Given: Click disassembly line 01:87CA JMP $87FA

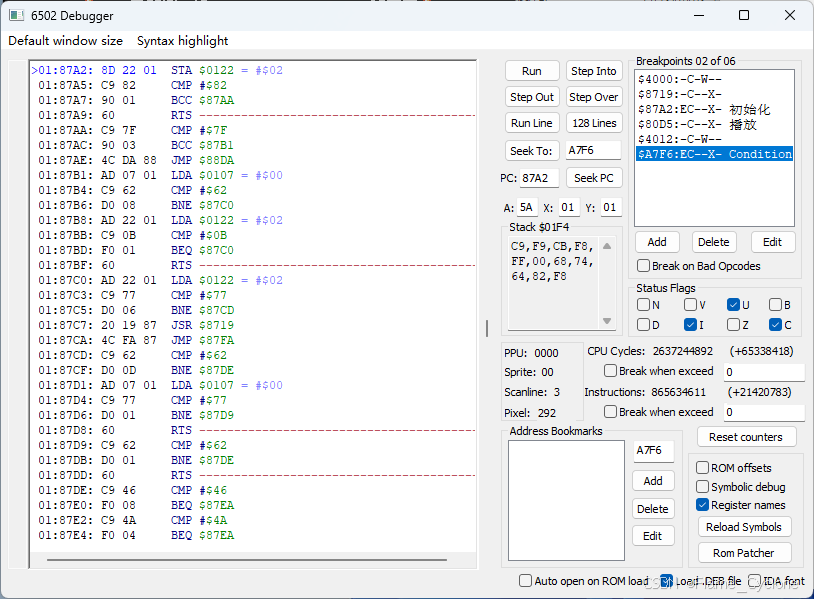Looking at the screenshot, I should (254, 340).
